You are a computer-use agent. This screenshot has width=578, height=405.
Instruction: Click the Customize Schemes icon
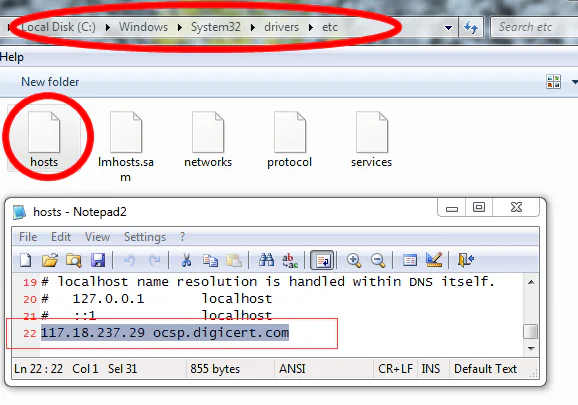pos(434,260)
